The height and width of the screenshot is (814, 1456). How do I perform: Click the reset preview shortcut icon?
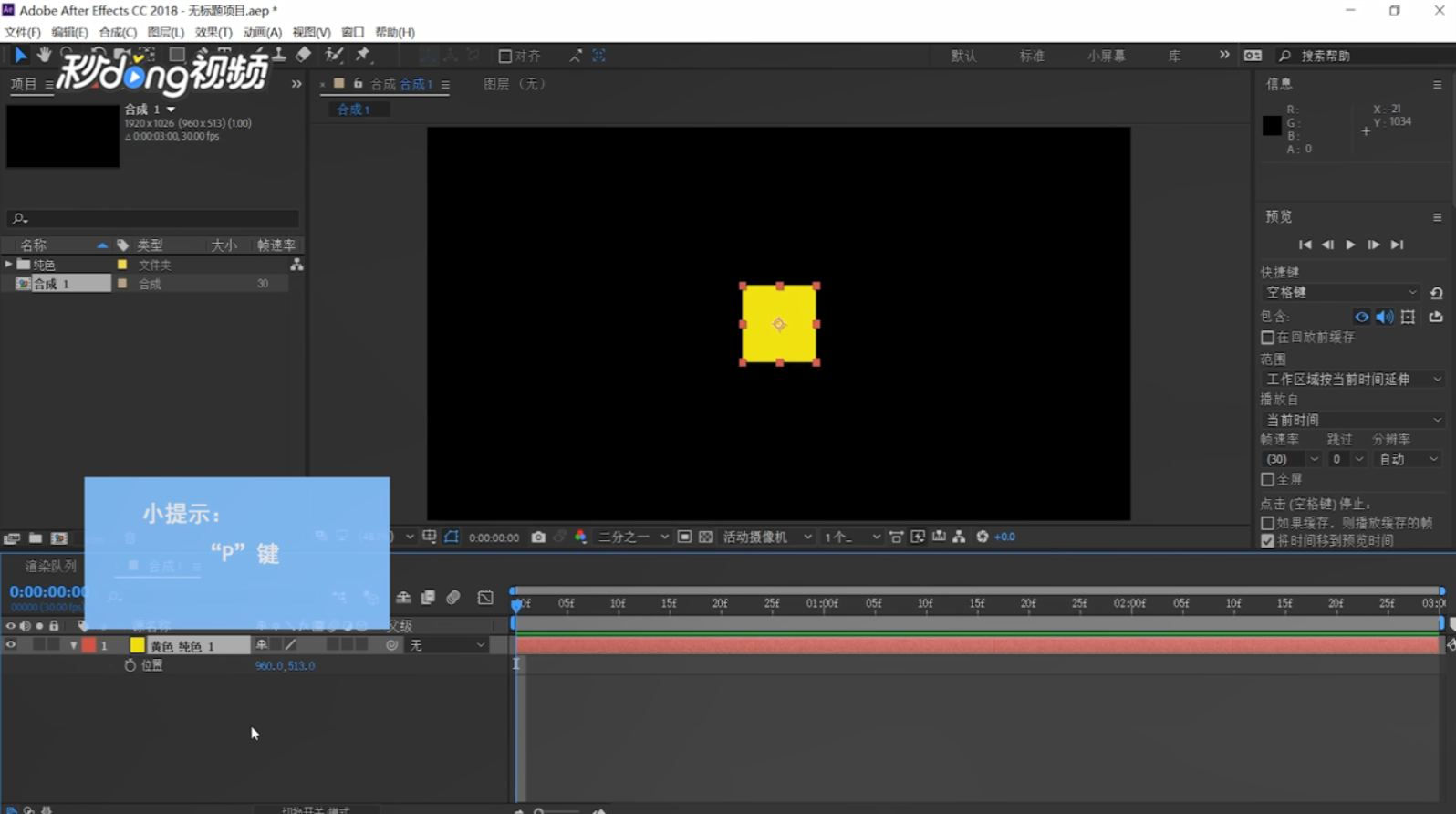click(1436, 293)
